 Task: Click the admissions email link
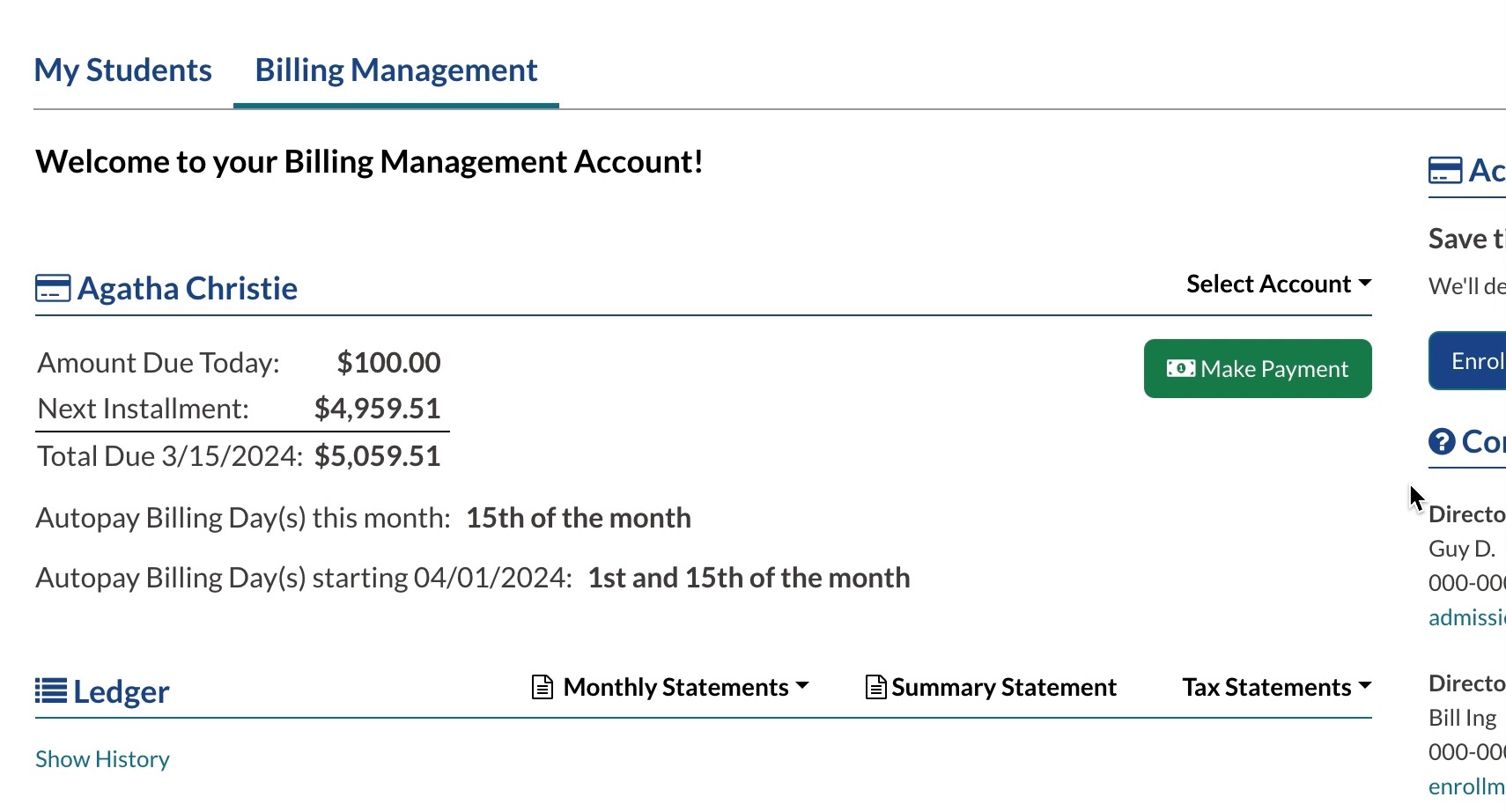1467,617
